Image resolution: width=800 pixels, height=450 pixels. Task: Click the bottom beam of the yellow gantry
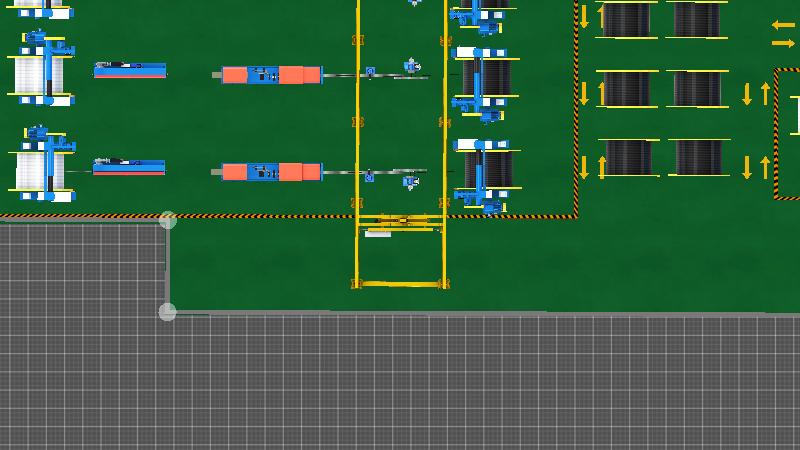click(x=400, y=284)
